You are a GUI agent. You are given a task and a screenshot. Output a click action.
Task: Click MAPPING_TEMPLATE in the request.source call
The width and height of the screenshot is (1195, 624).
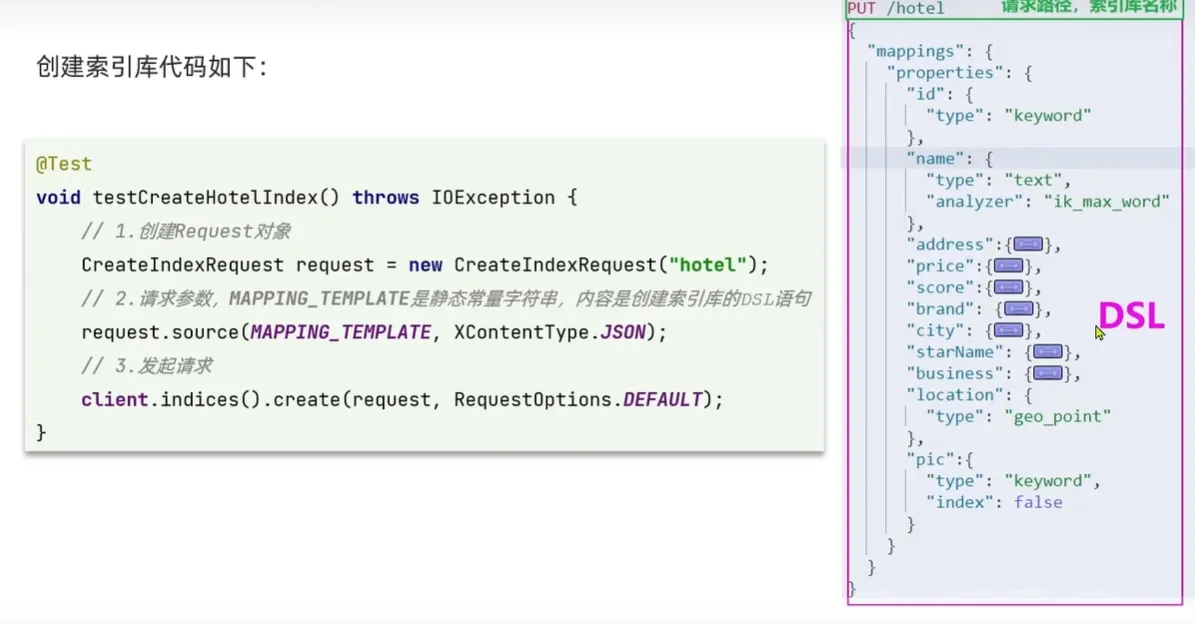pos(340,332)
